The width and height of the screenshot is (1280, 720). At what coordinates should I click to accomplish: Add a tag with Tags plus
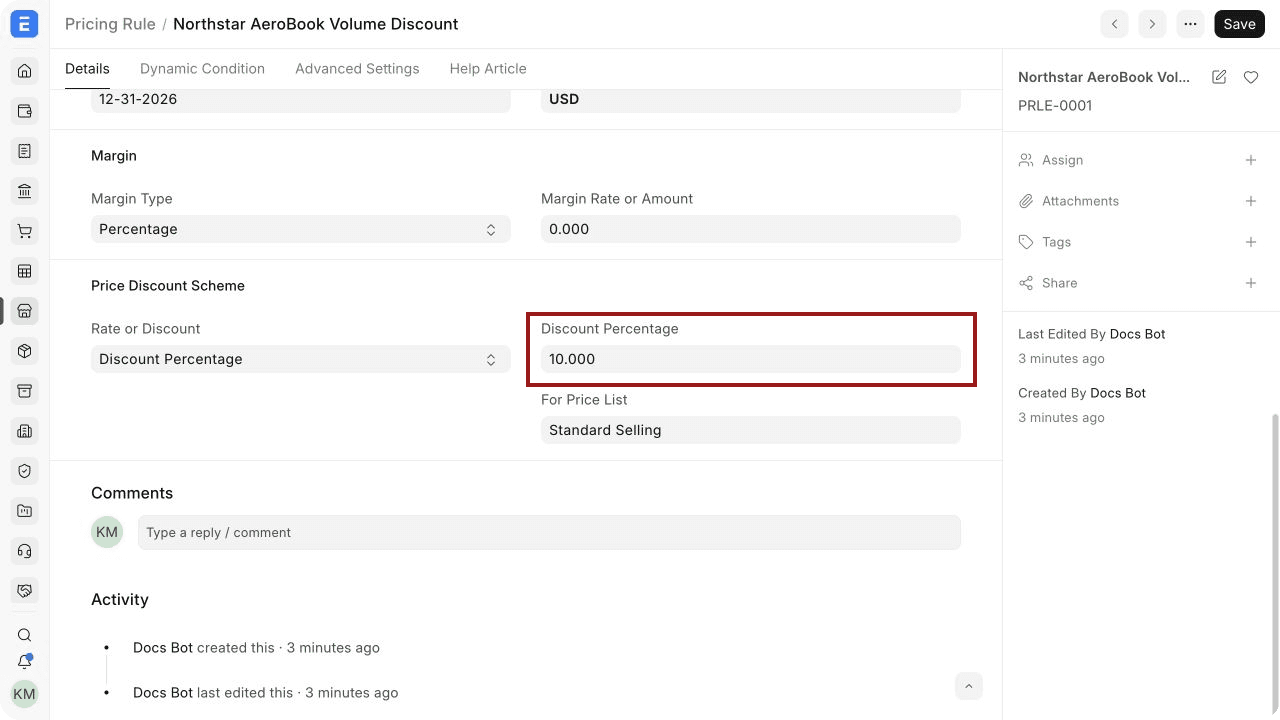(1251, 242)
